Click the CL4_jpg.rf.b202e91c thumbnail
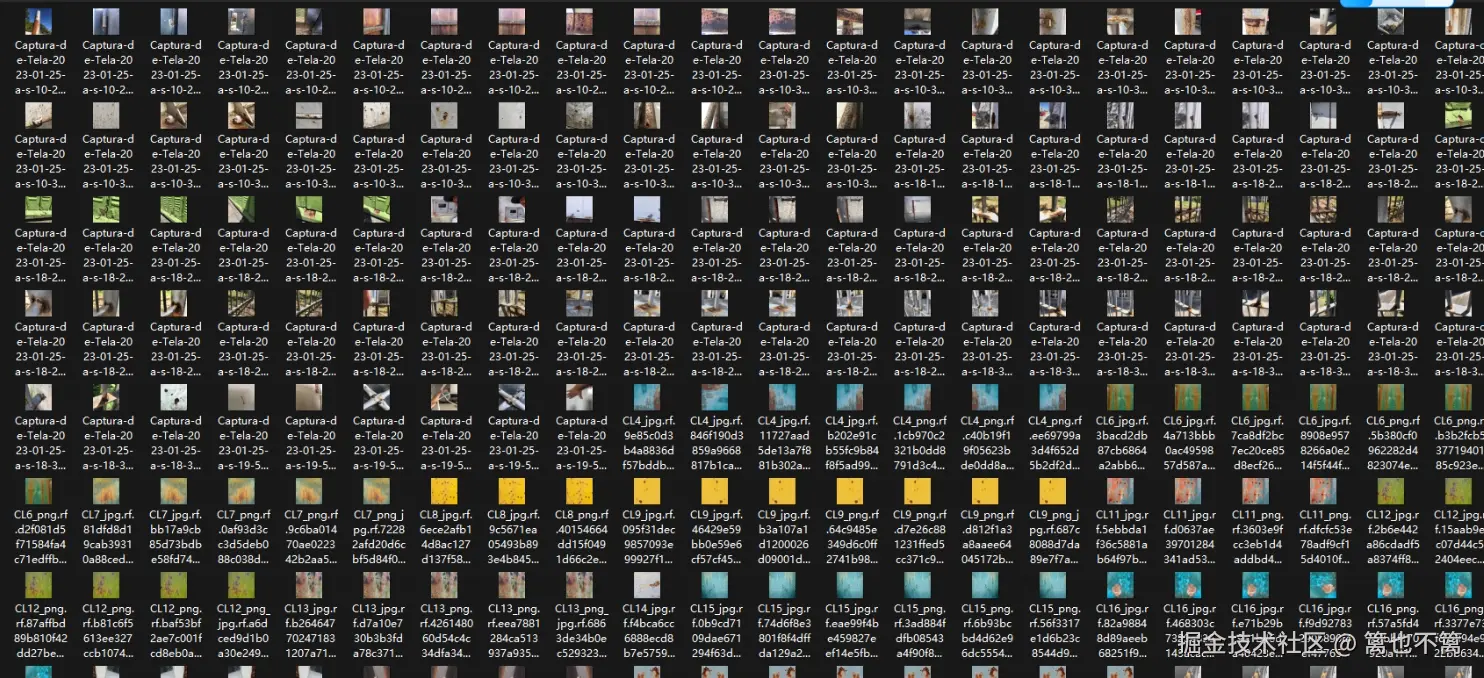1484x678 pixels. 851,398
